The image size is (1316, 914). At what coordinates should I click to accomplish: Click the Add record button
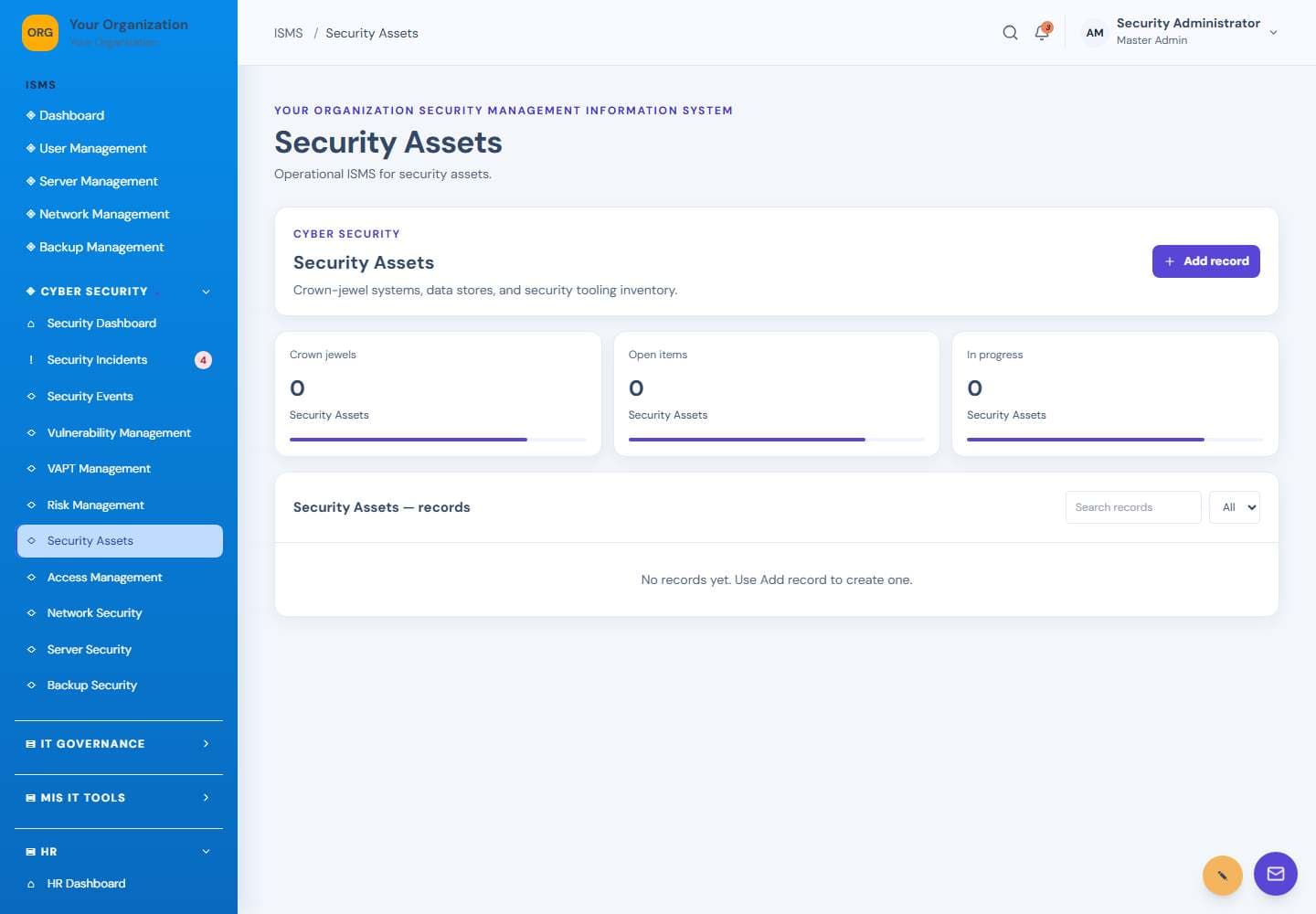click(1205, 261)
